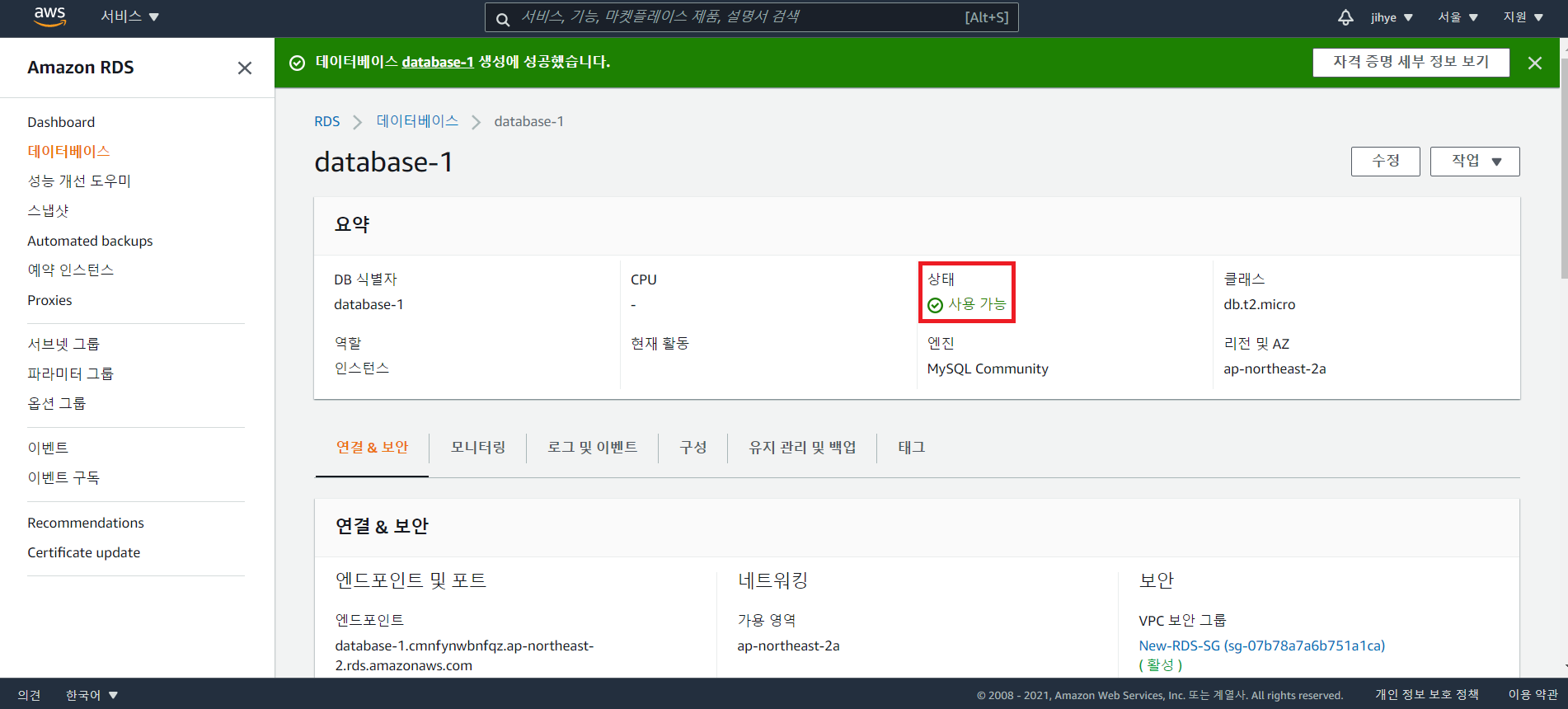Click the search magnifier icon
This screenshot has height=709, width=1568.
click(502, 19)
